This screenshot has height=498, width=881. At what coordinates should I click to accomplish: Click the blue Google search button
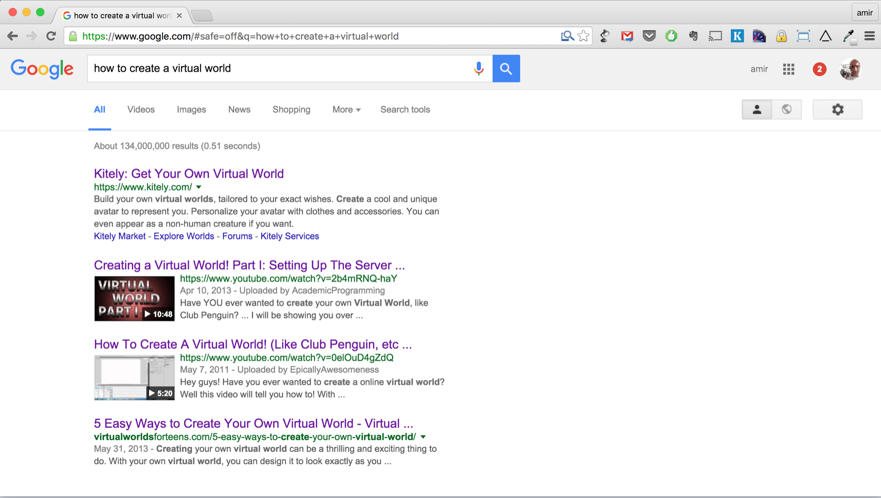pyautogui.click(x=506, y=69)
